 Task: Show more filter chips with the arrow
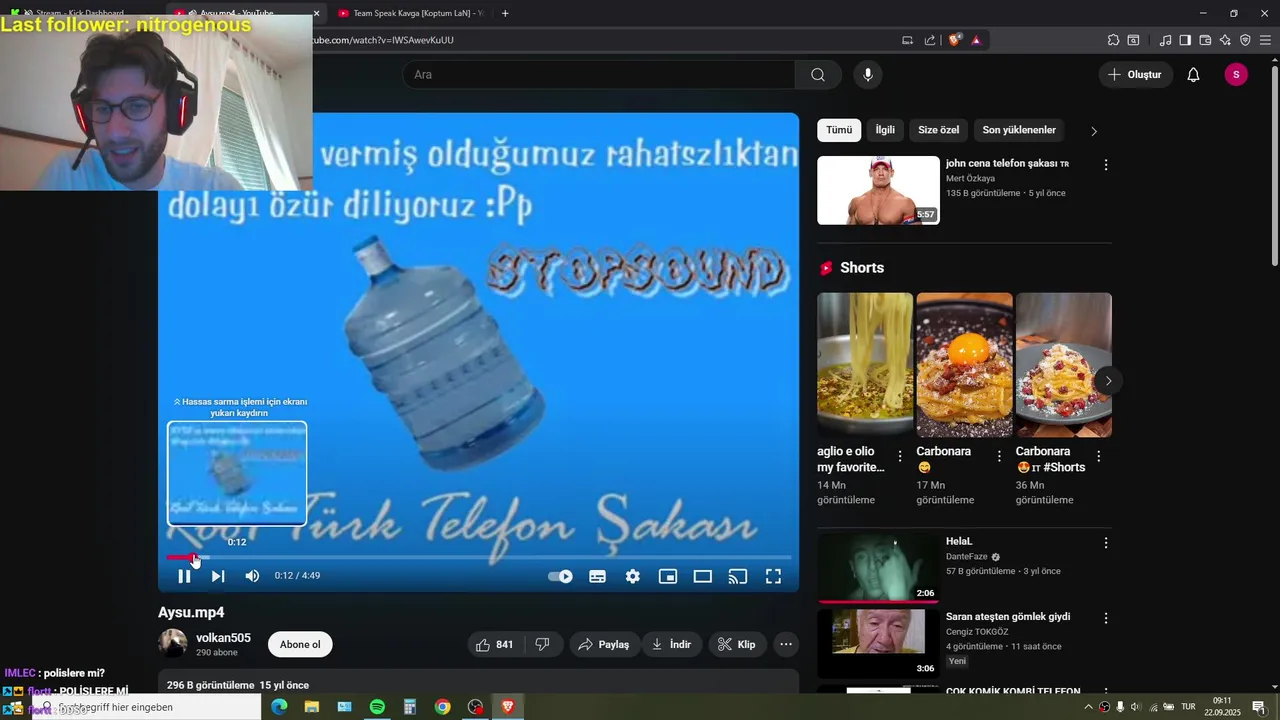click(1093, 131)
